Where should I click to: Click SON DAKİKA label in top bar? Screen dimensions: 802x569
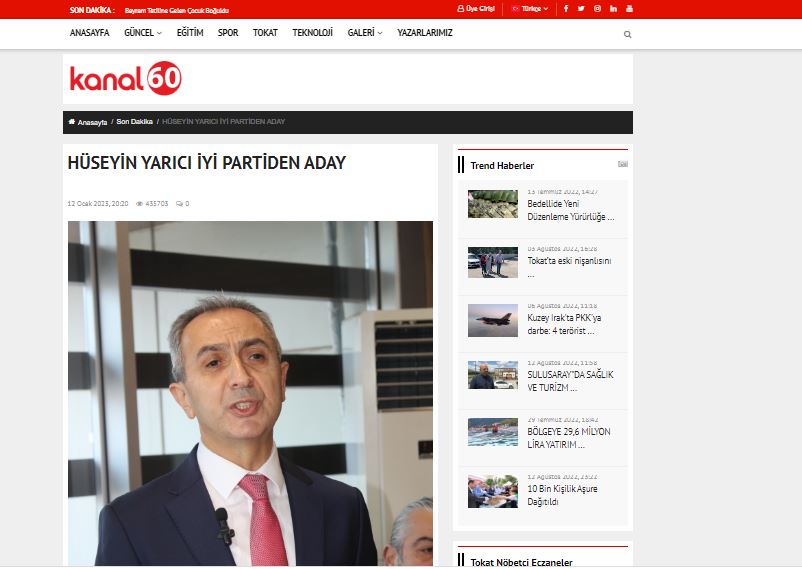point(92,10)
